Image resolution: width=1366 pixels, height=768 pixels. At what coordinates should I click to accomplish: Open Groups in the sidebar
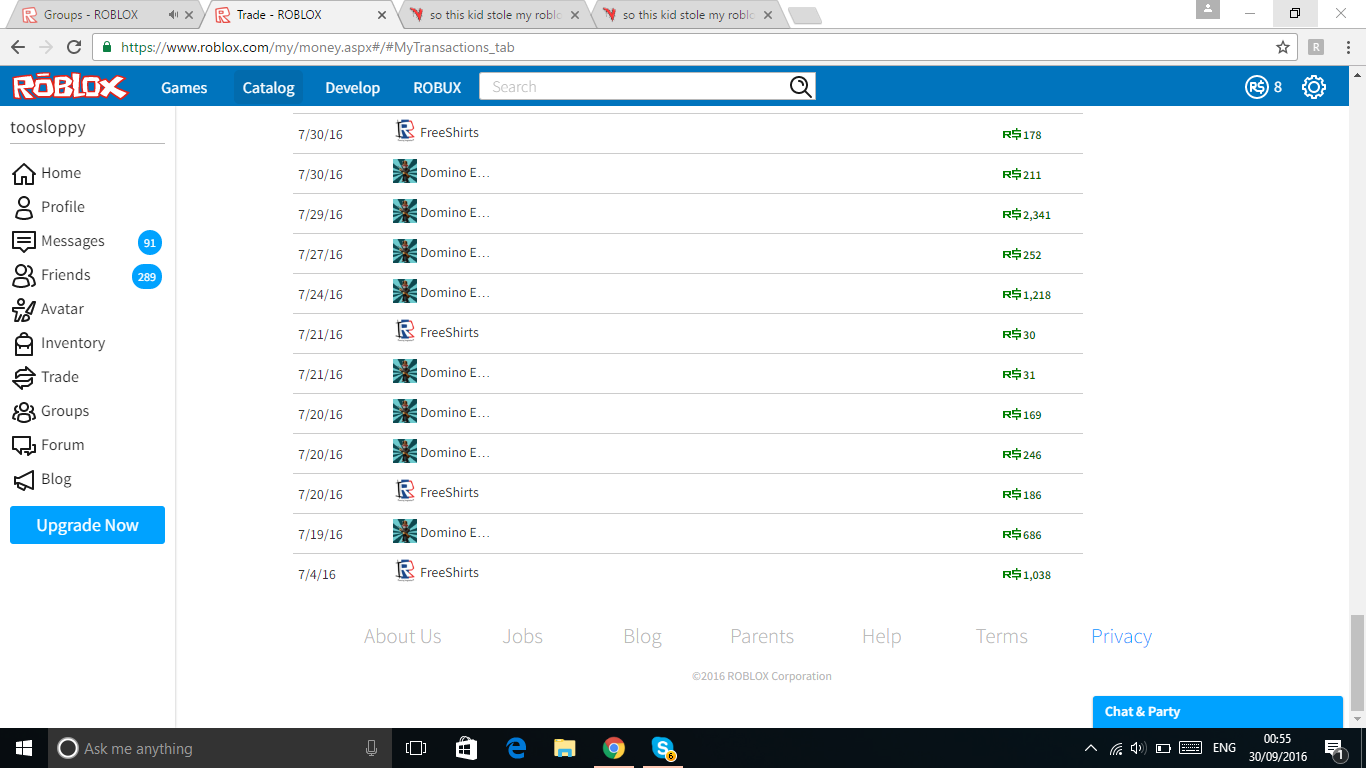click(x=50, y=411)
